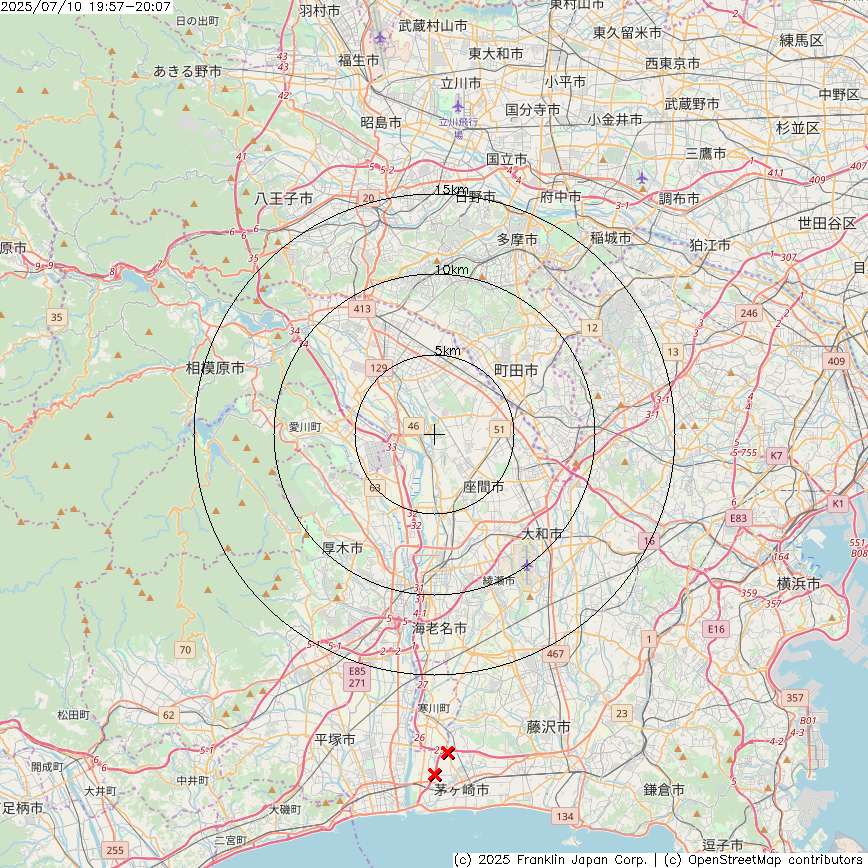Click the OpenStreetMap contributors credit
This screenshot has height=868, width=868.
click(765, 860)
